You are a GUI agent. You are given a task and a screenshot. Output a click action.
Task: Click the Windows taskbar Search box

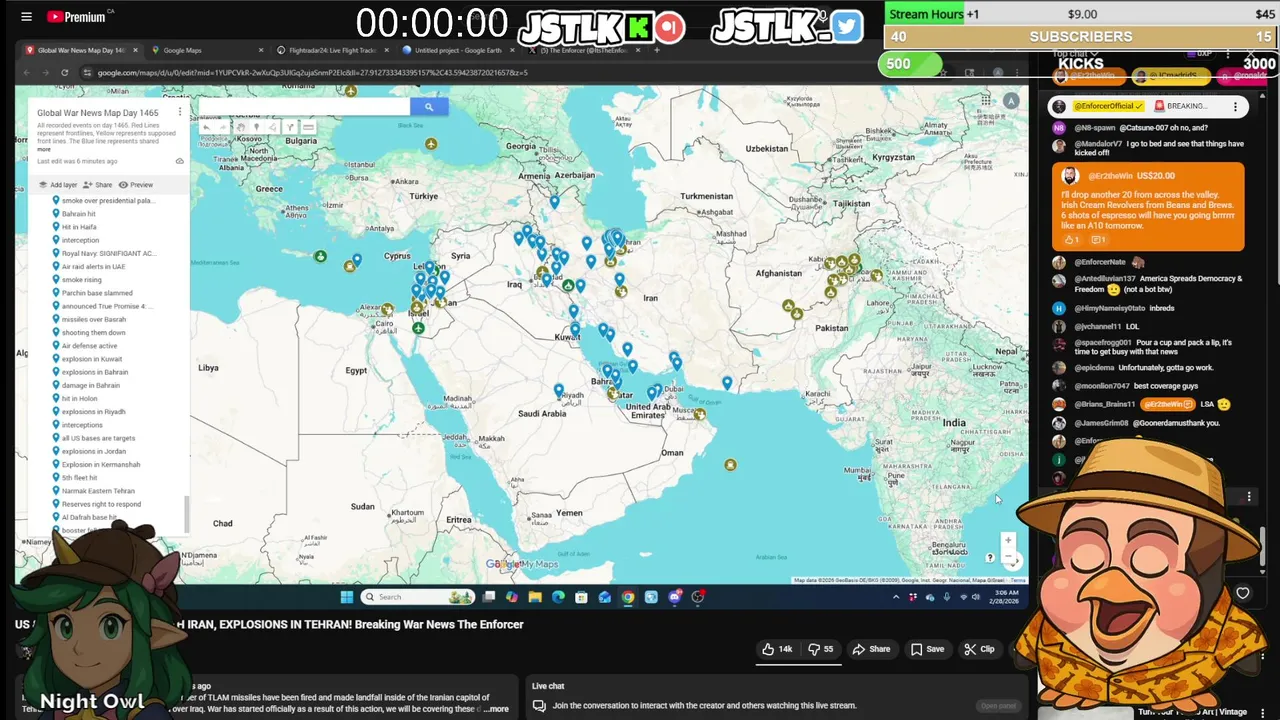click(417, 597)
